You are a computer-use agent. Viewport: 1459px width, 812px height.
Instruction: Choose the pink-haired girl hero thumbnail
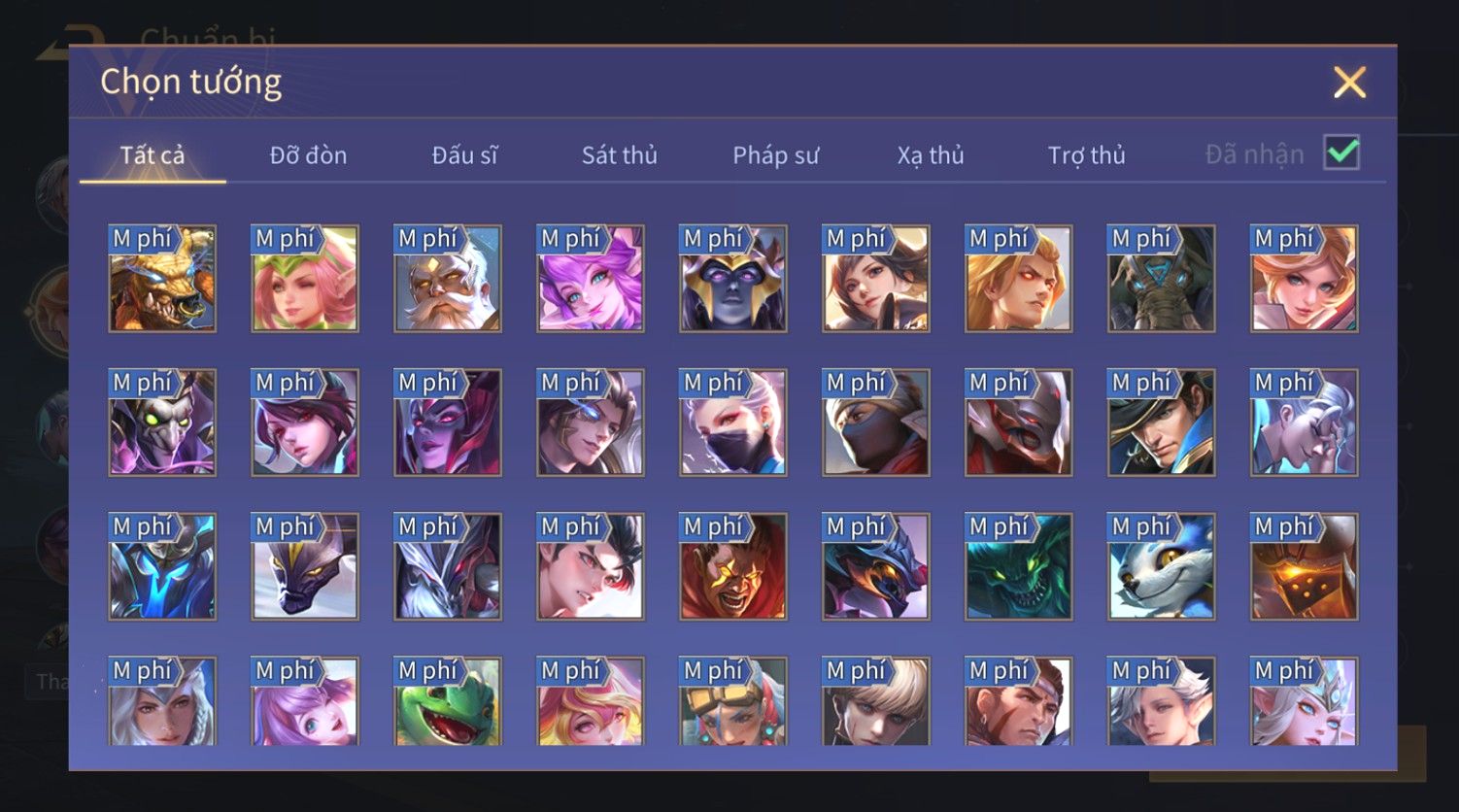tap(305, 279)
